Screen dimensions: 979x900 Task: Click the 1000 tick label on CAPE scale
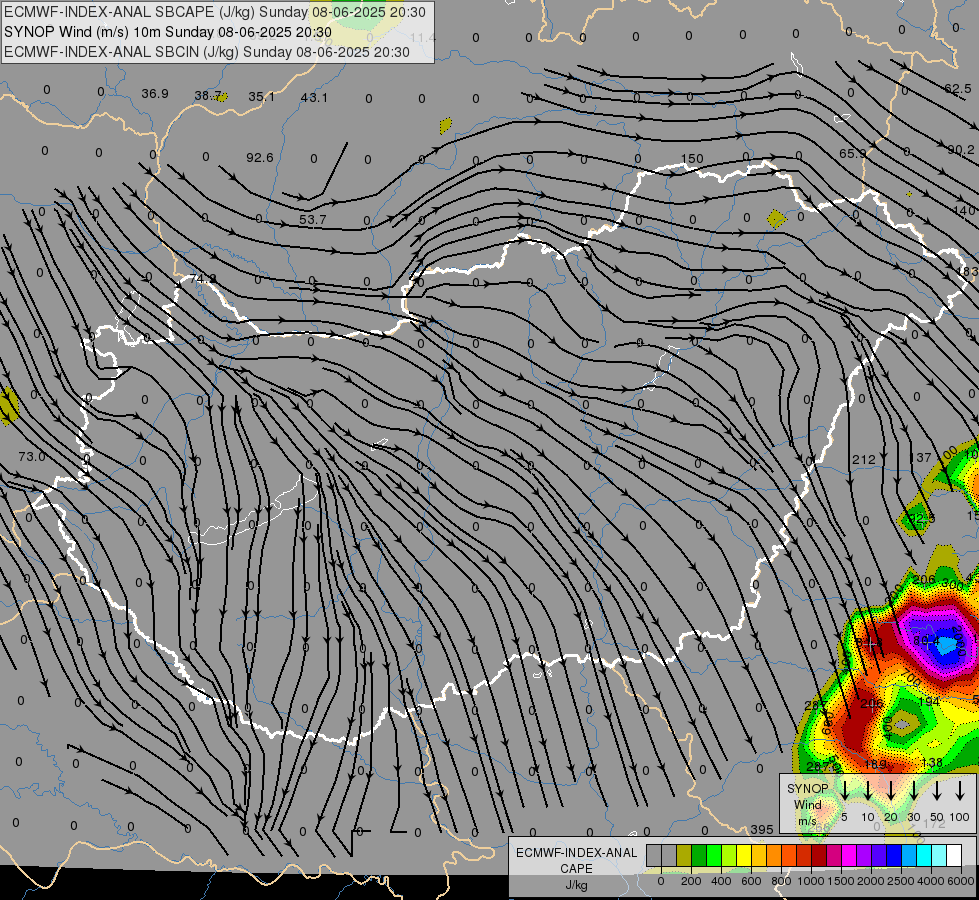[x=811, y=881]
